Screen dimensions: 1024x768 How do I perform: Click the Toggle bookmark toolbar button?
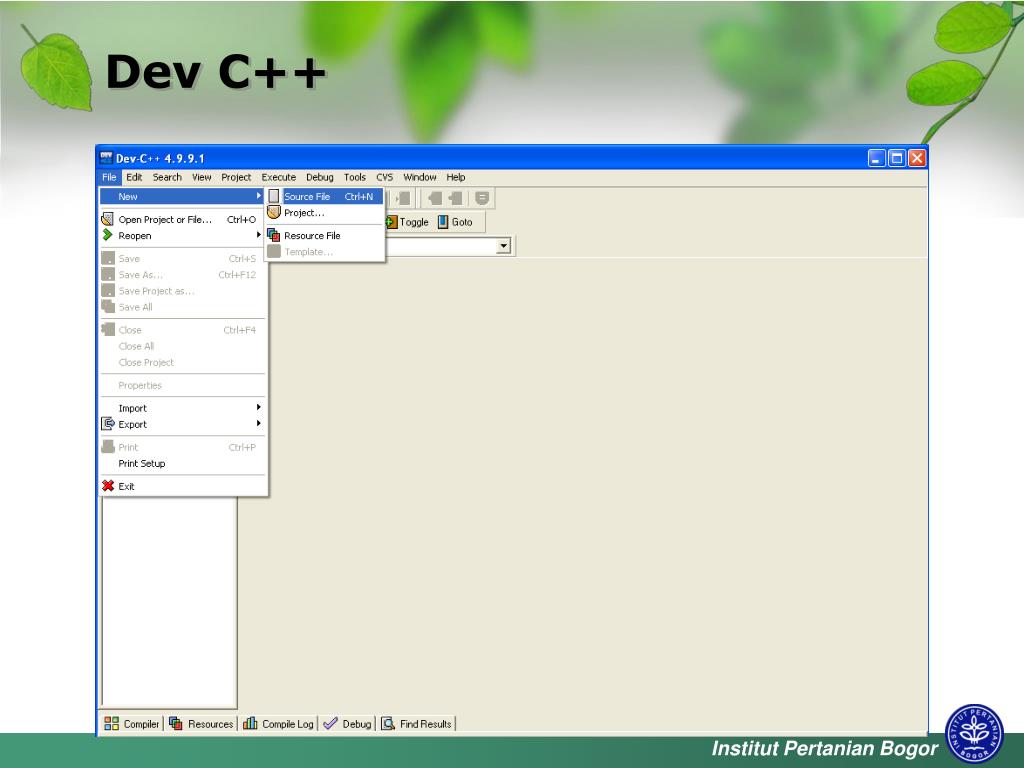pyautogui.click(x=408, y=222)
